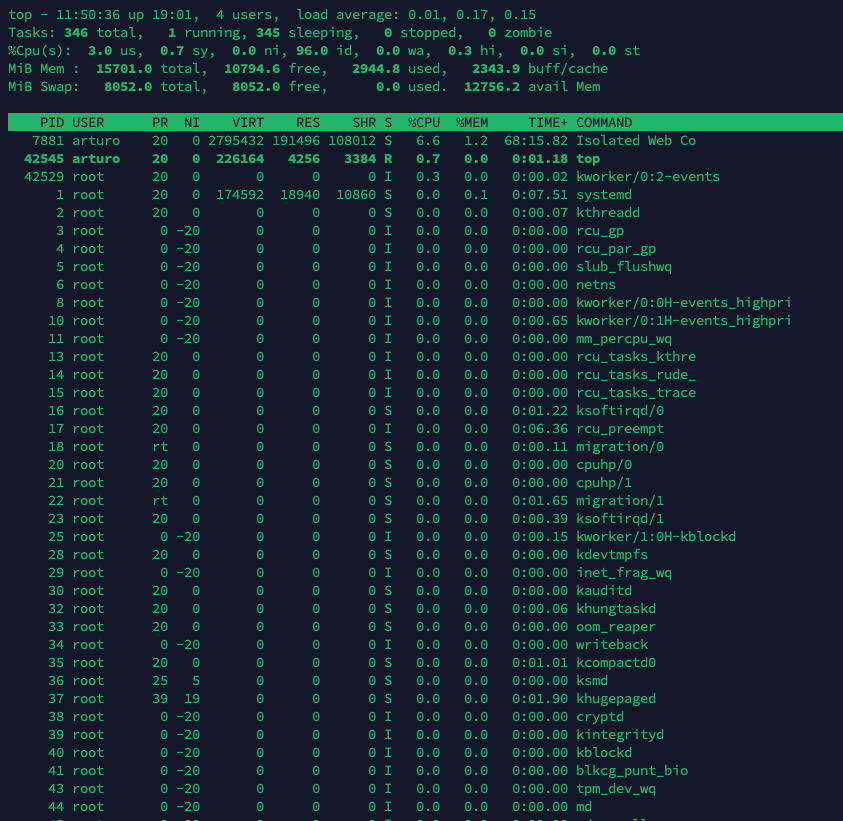Select the %MEM column header
Viewport: 843px width, 821px height.
coord(472,122)
